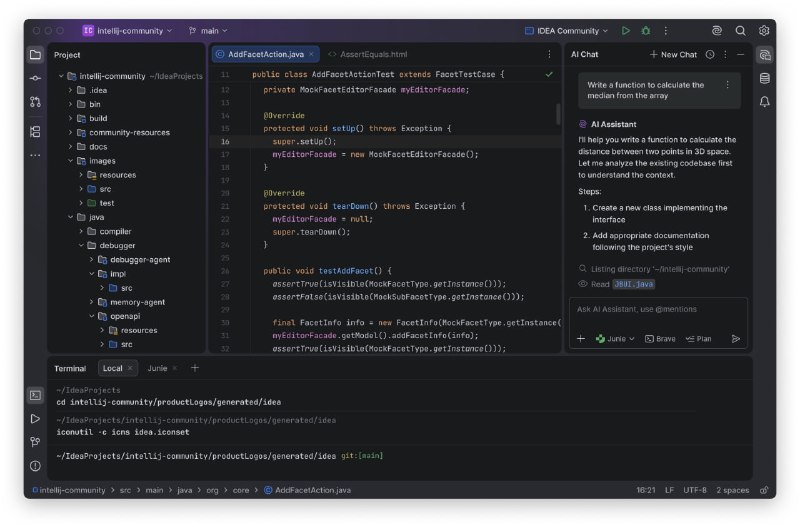
Task: Click the Search Everywhere magnifier icon
Action: tap(741, 31)
